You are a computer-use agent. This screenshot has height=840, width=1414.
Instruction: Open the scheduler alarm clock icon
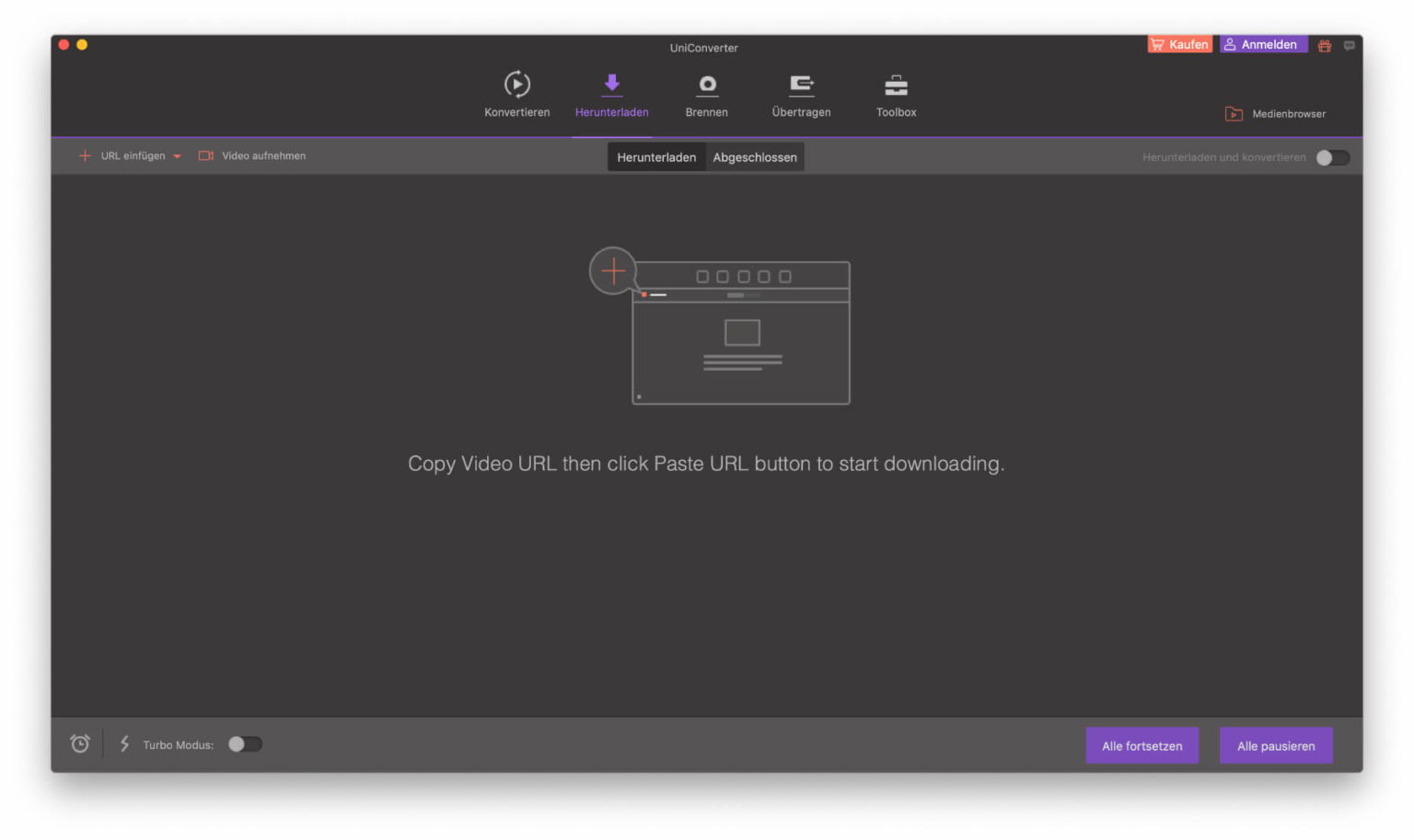80,743
